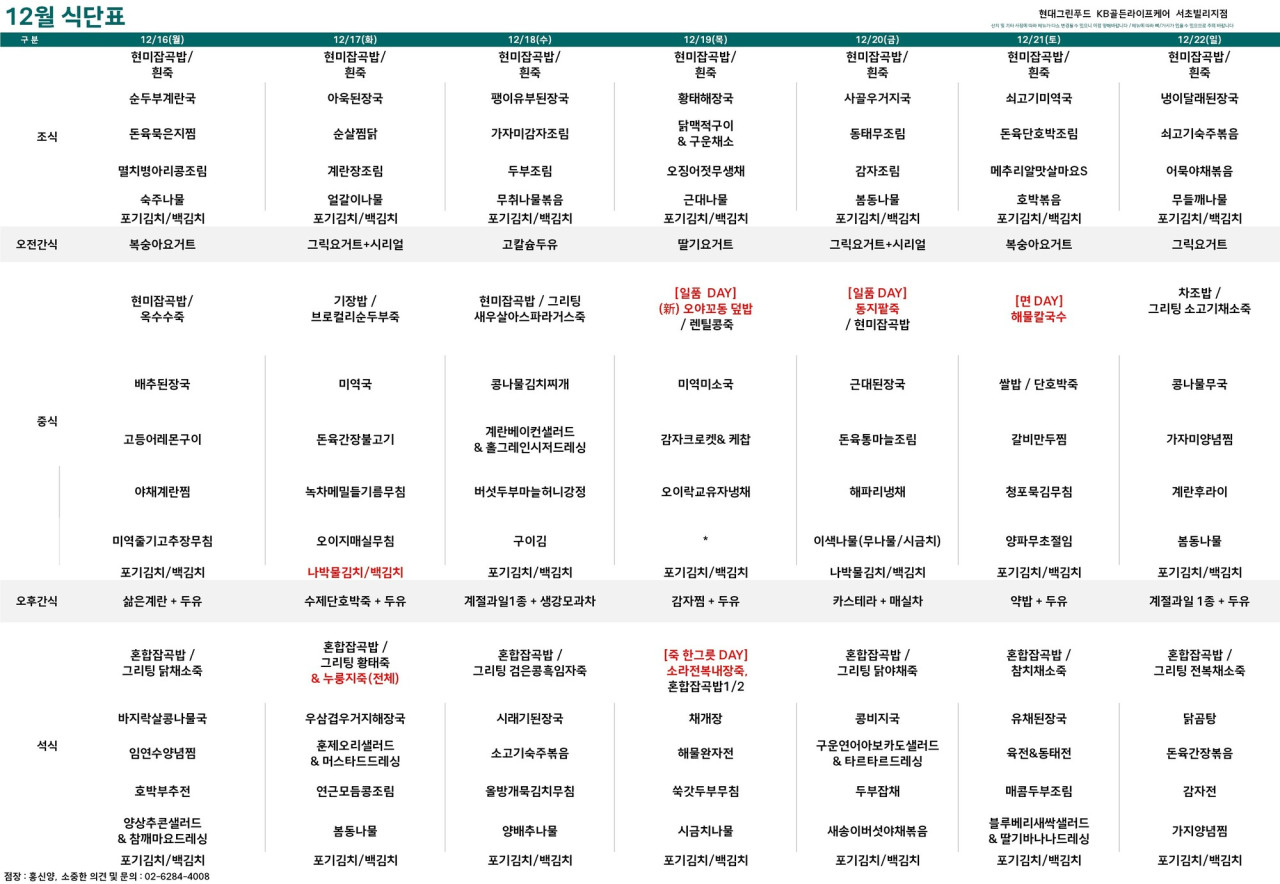Click the 오전간식 row label
1280x884 pixels.
tap(37, 244)
